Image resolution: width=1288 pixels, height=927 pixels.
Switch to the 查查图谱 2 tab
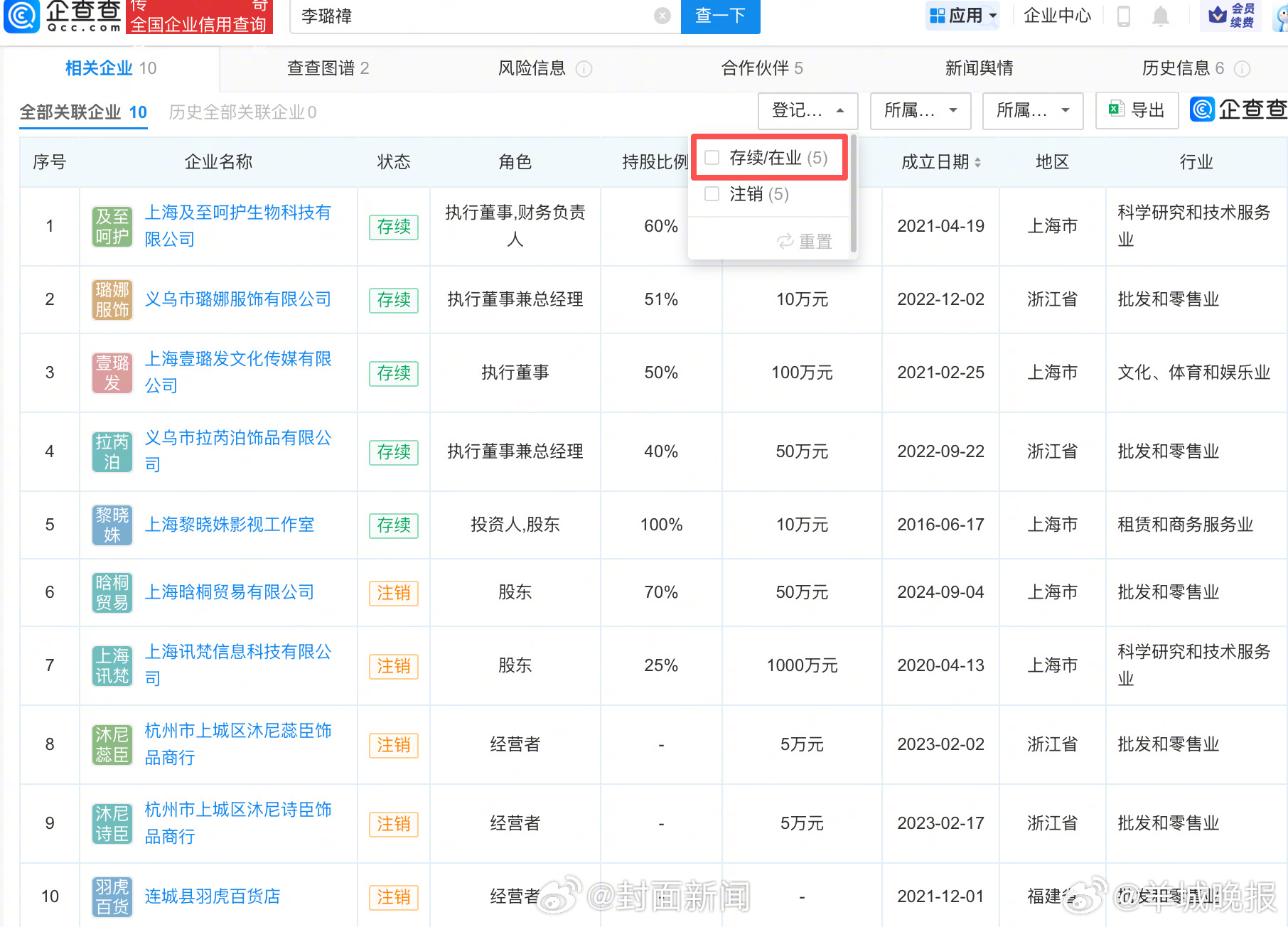click(328, 68)
